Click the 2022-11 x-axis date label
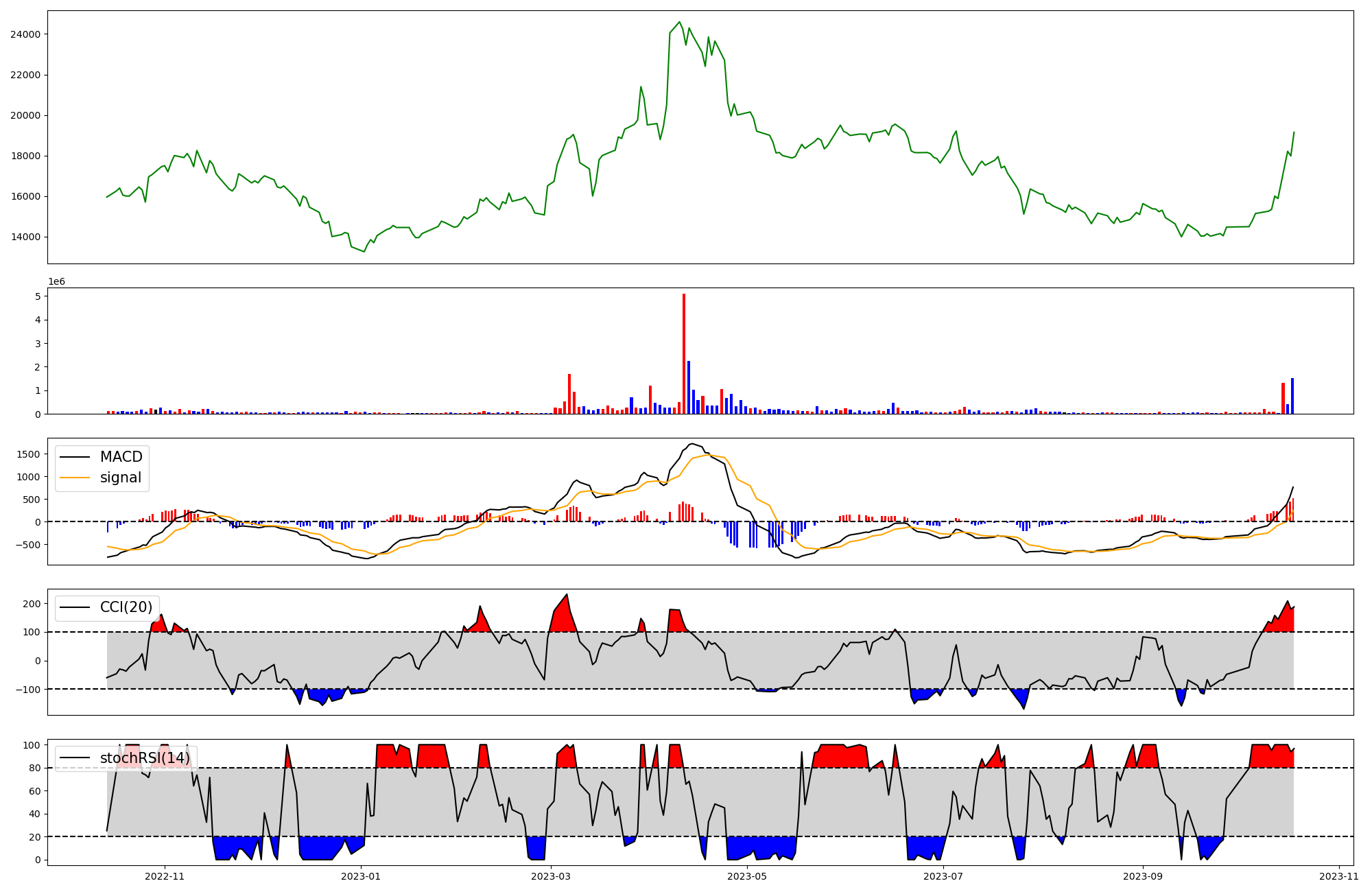Image resolution: width=1372 pixels, height=892 pixels. coord(165,876)
